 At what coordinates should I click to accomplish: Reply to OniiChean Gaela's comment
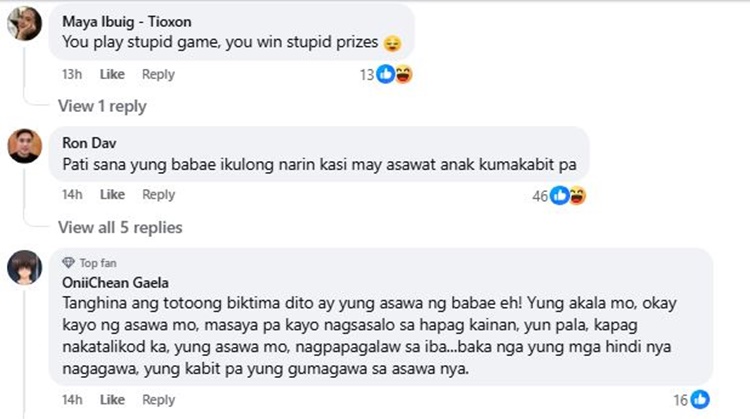158,400
